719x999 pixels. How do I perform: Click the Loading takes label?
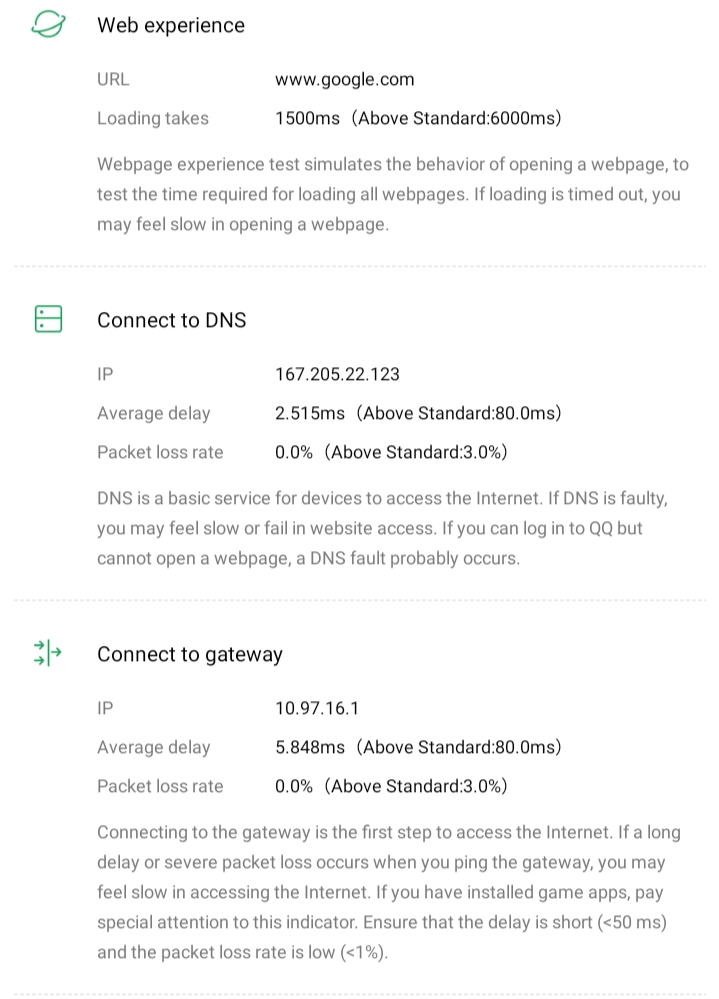[153, 118]
